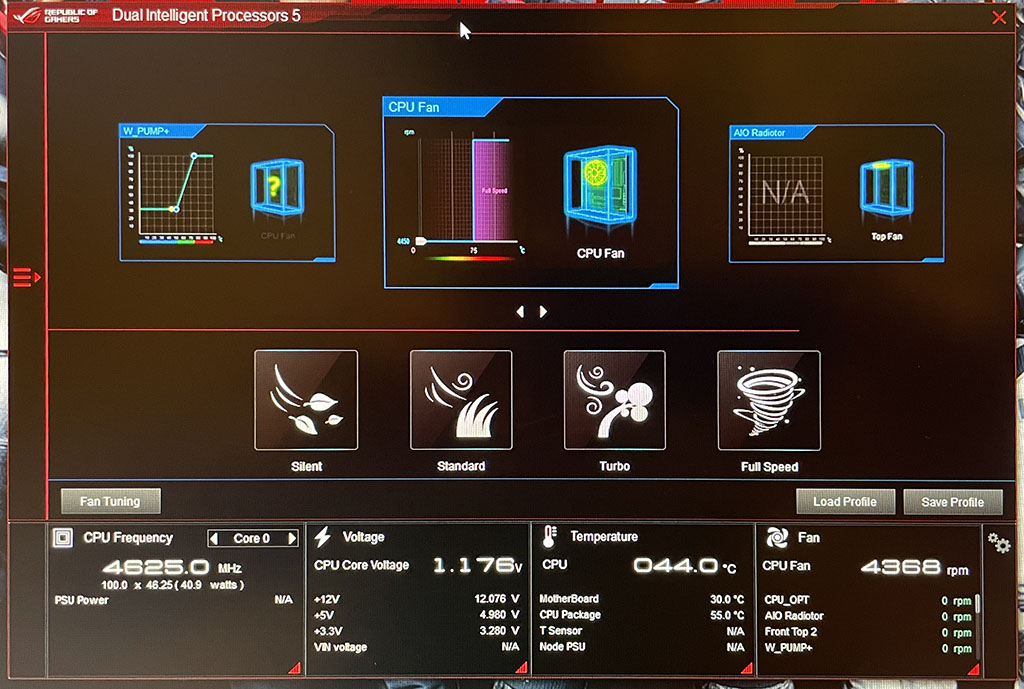The height and width of the screenshot is (689, 1024).
Task: Click the Temperature thermometer icon
Action: [549, 536]
